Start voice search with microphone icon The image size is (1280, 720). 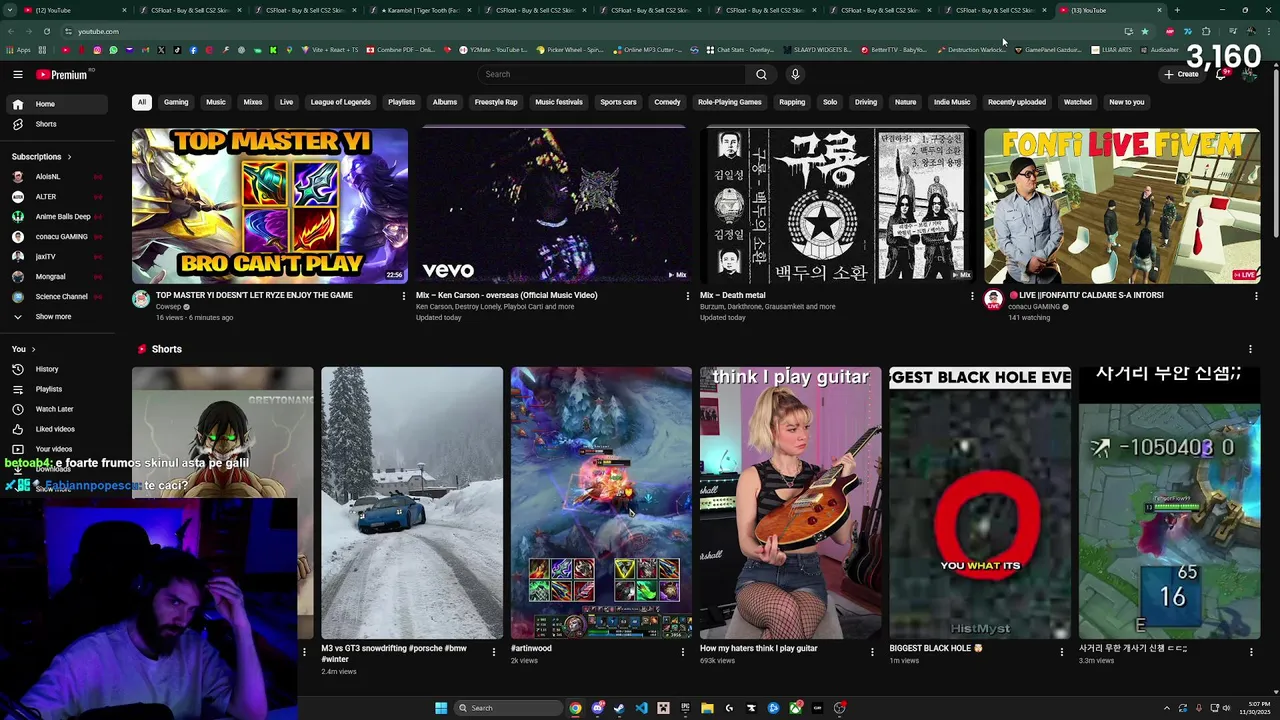coord(795,74)
